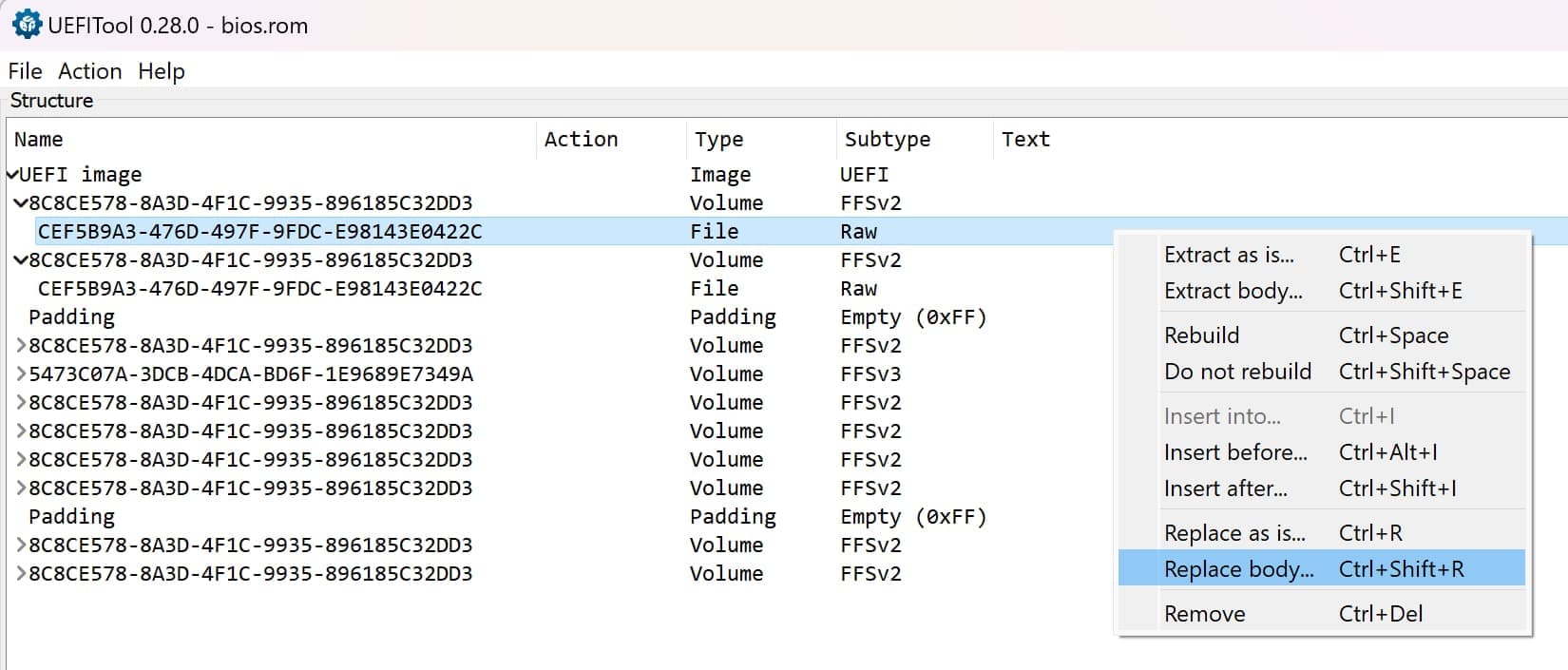Expand the bottom-most 8C8CE578 volume in tree

click(x=21, y=574)
